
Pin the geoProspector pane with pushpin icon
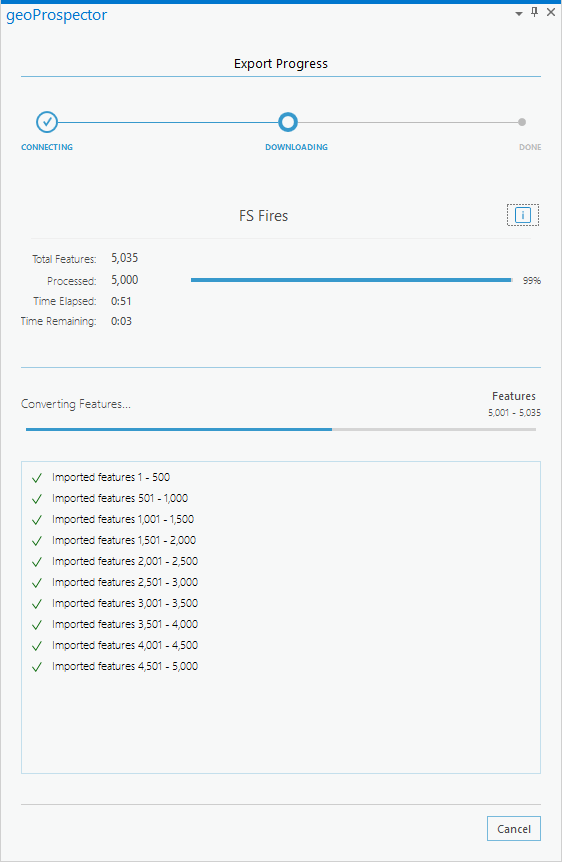tap(534, 12)
